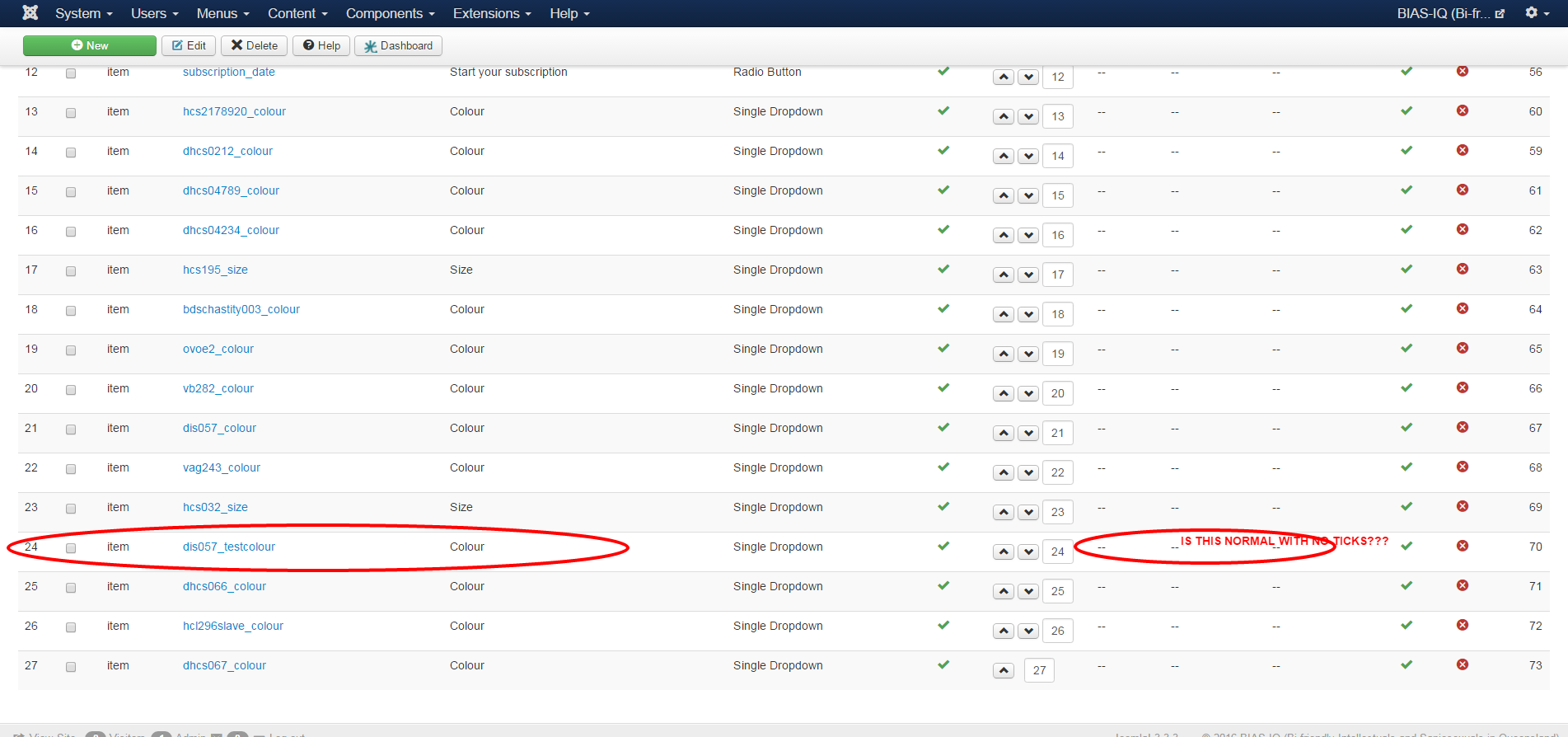1568x737 pixels.
Task: Open the System dropdown menu
Action: [84, 13]
